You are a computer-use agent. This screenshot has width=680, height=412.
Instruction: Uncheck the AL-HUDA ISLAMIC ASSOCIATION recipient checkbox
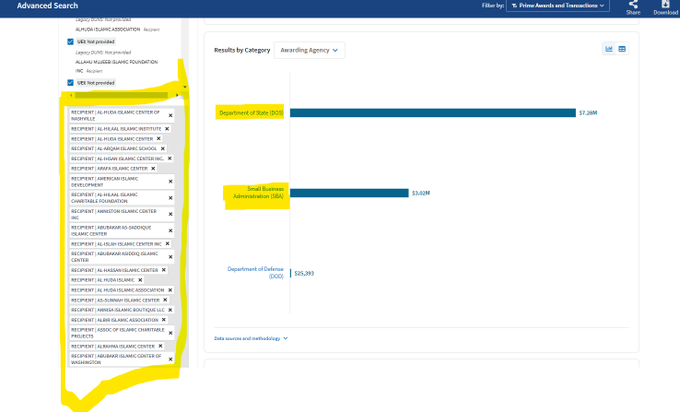[x=71, y=42]
